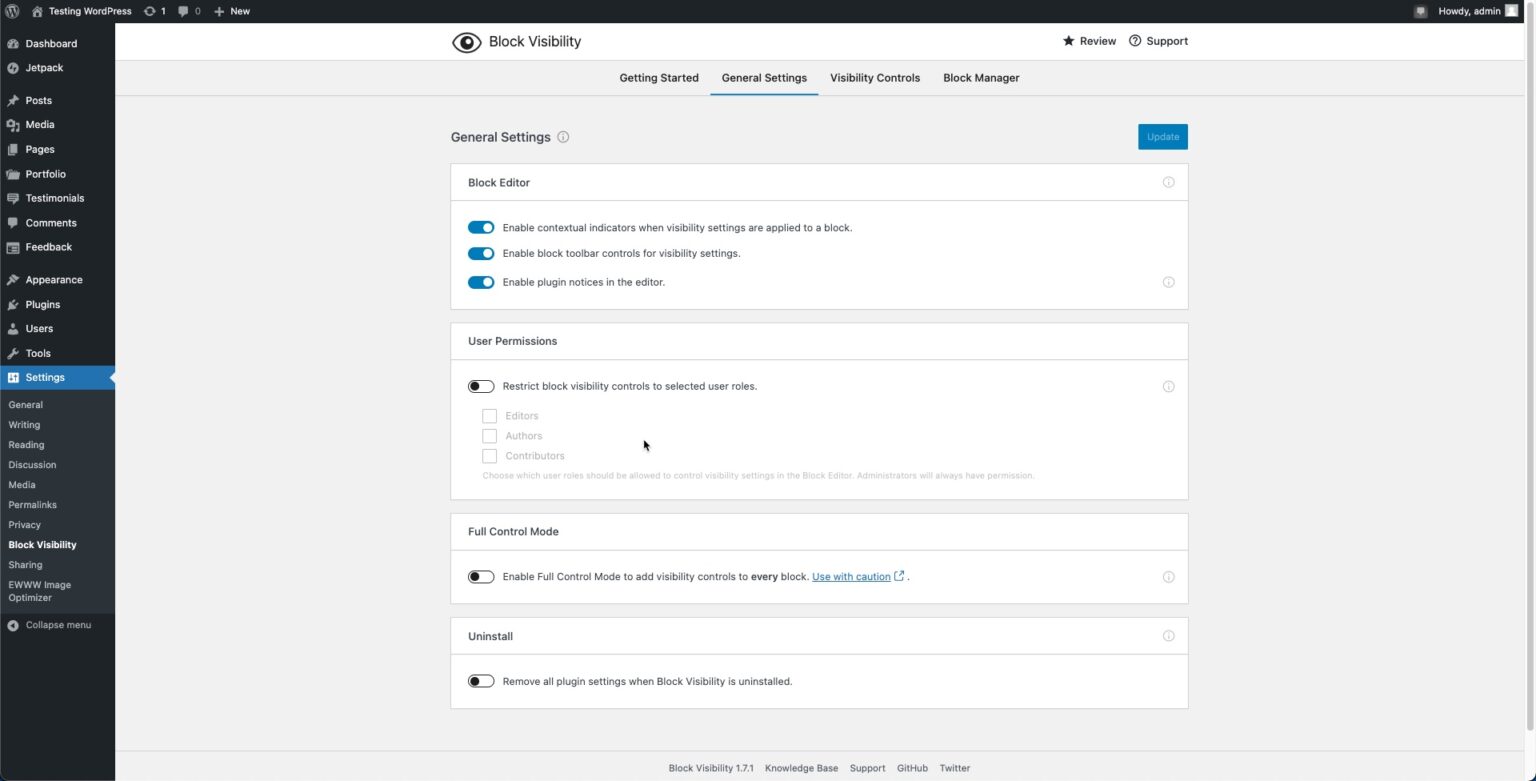Click the WordPress logo in the admin bar
Screen dimensions: 1536x781
point(11,11)
